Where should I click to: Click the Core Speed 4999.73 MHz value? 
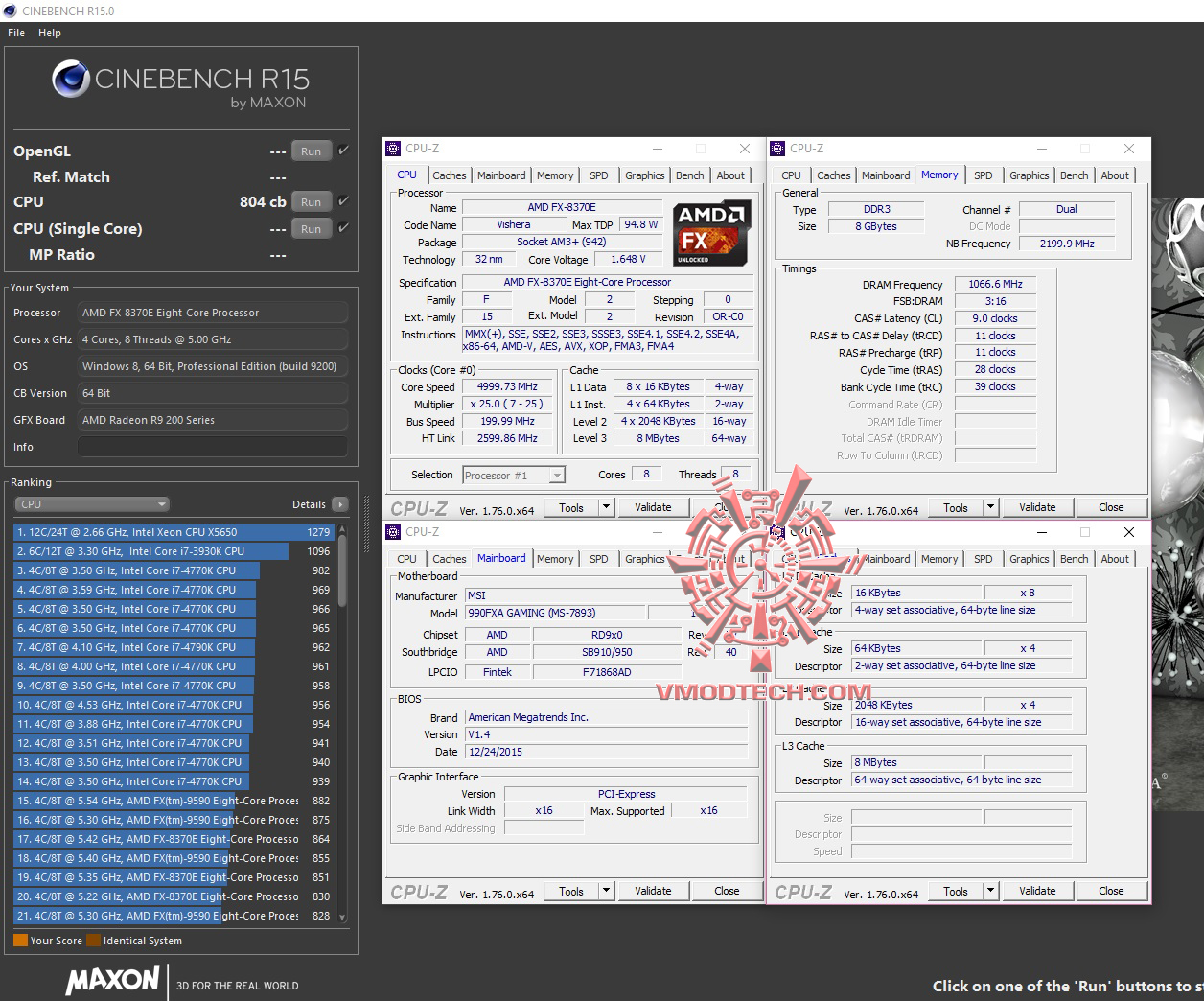[x=507, y=387]
